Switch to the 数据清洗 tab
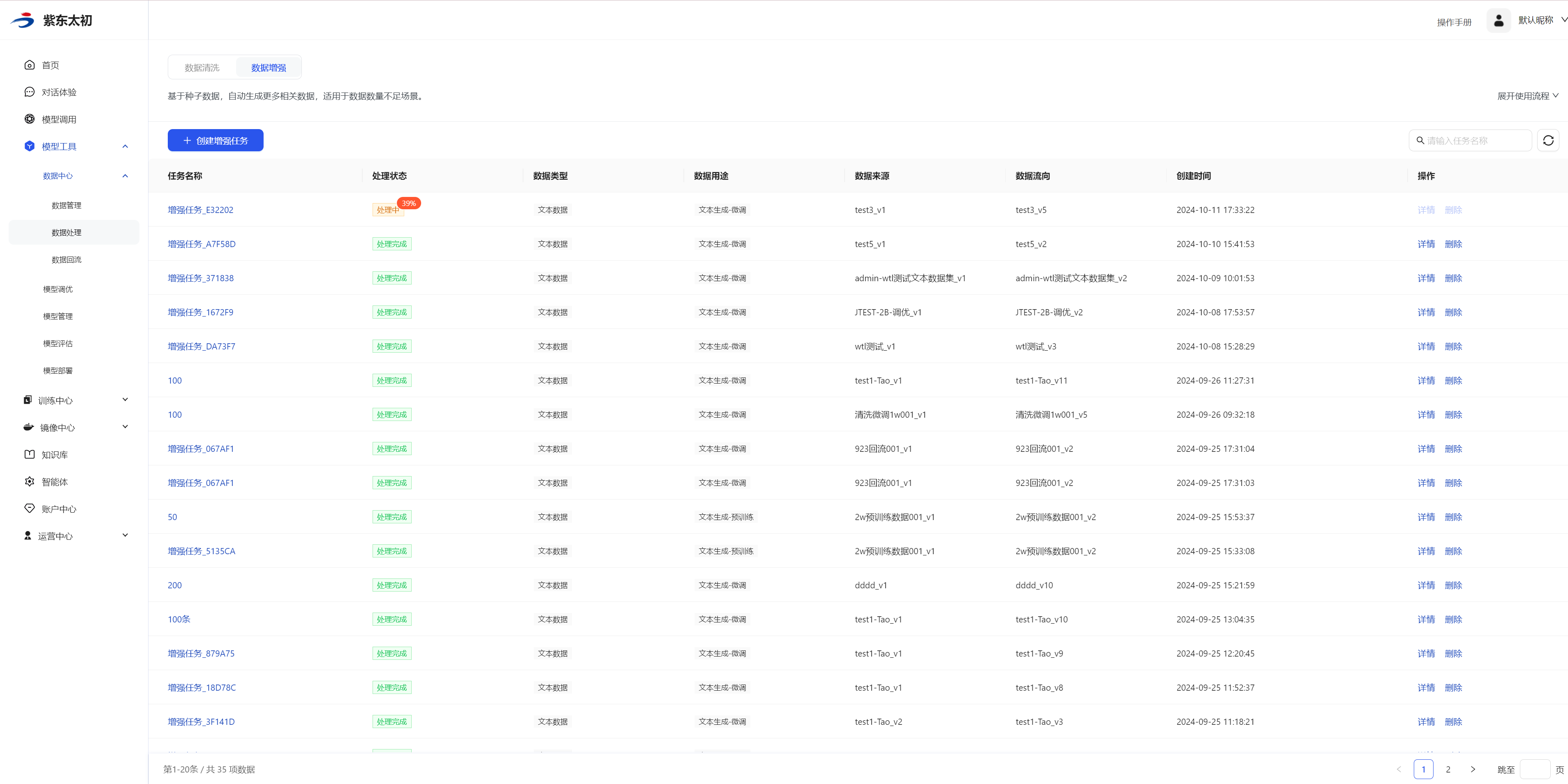Viewport: 1568px width, 784px height. (x=202, y=67)
